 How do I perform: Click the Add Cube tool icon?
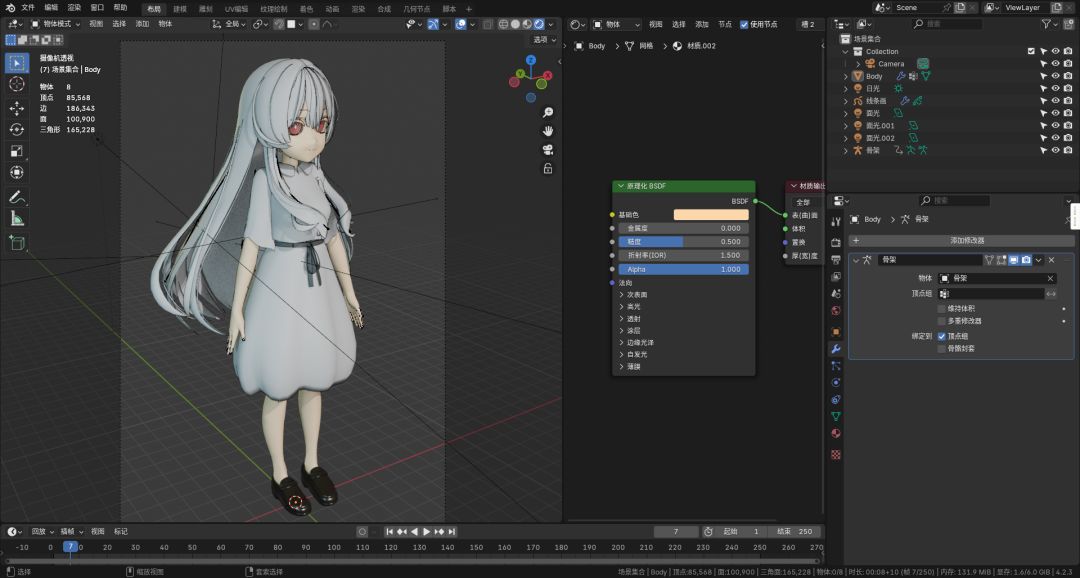click(17, 242)
